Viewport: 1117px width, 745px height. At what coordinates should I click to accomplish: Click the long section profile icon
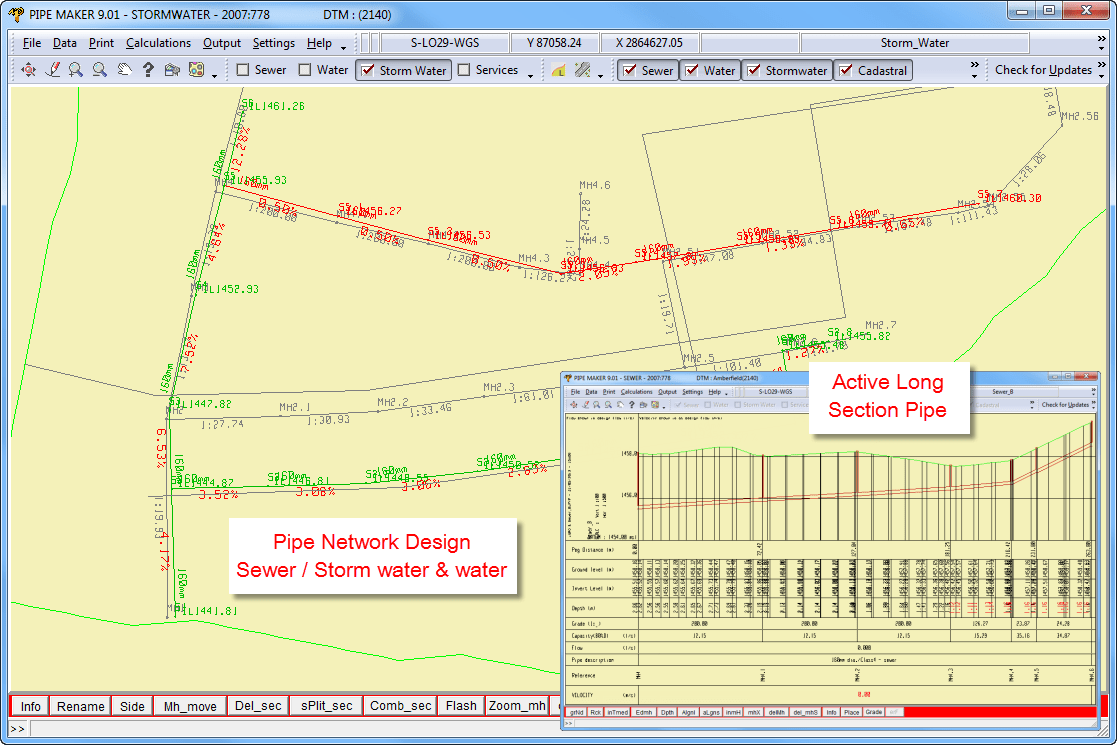point(558,70)
